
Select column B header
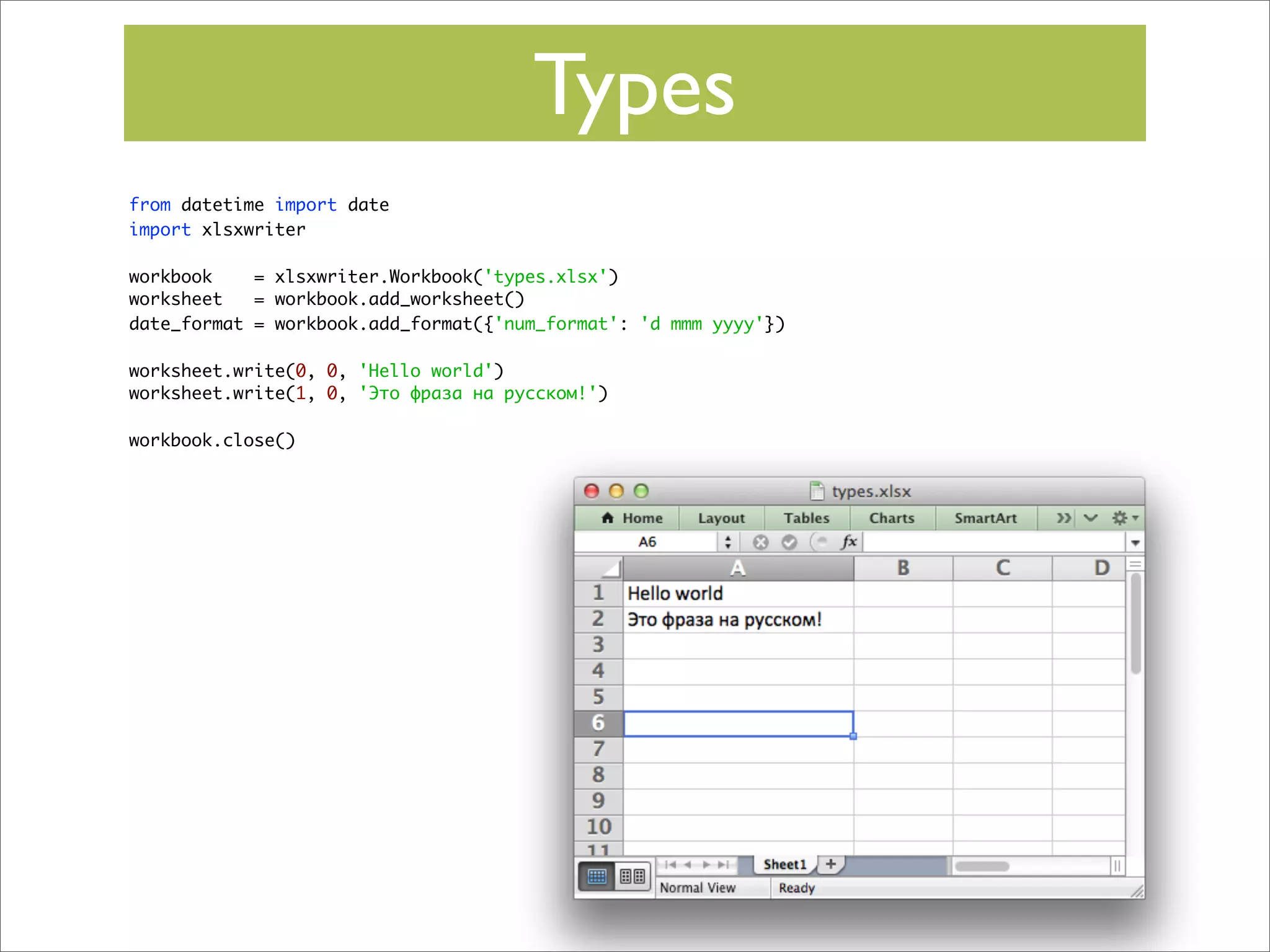pos(903,568)
